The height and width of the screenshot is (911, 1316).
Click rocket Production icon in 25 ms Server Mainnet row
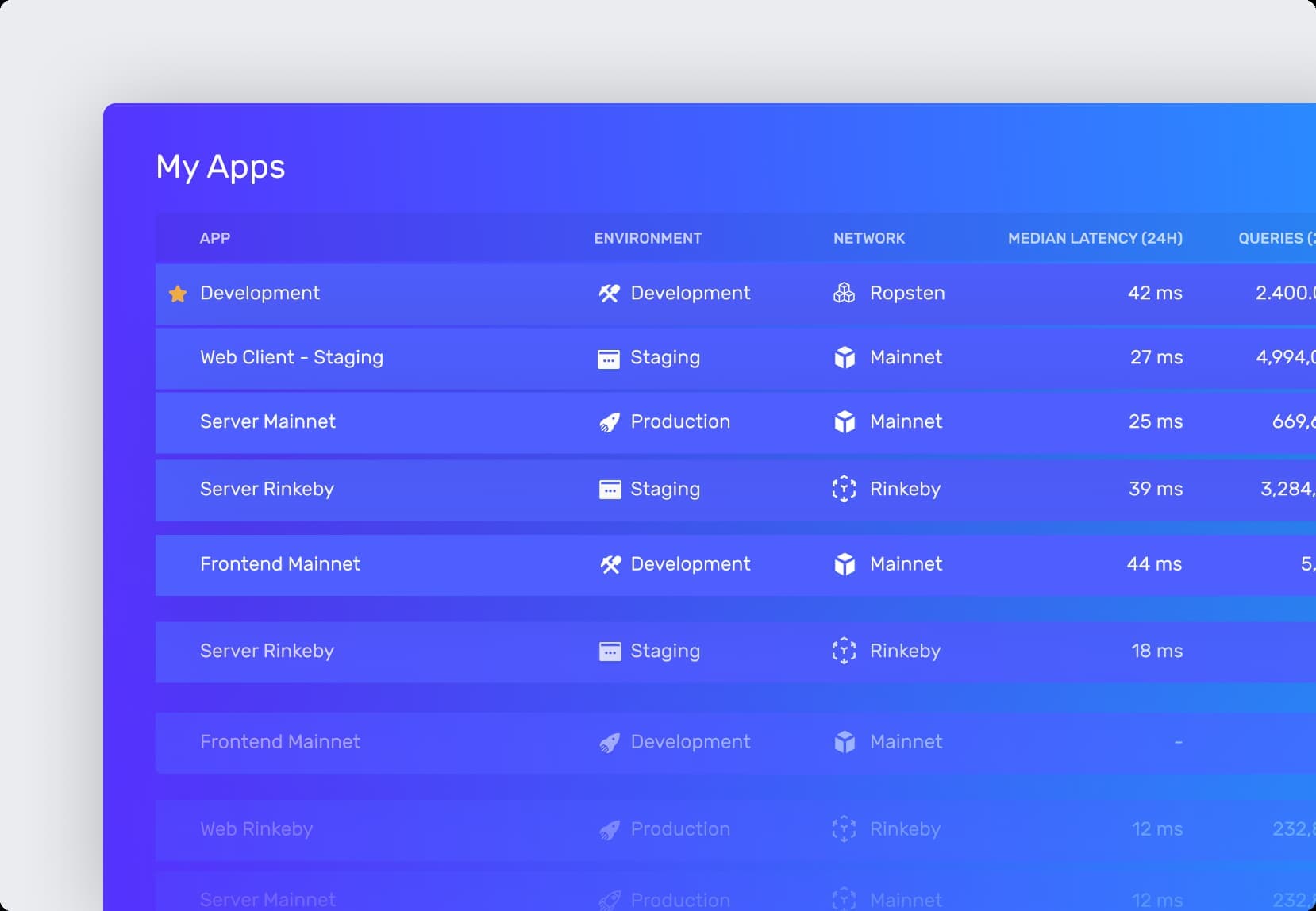[609, 422]
